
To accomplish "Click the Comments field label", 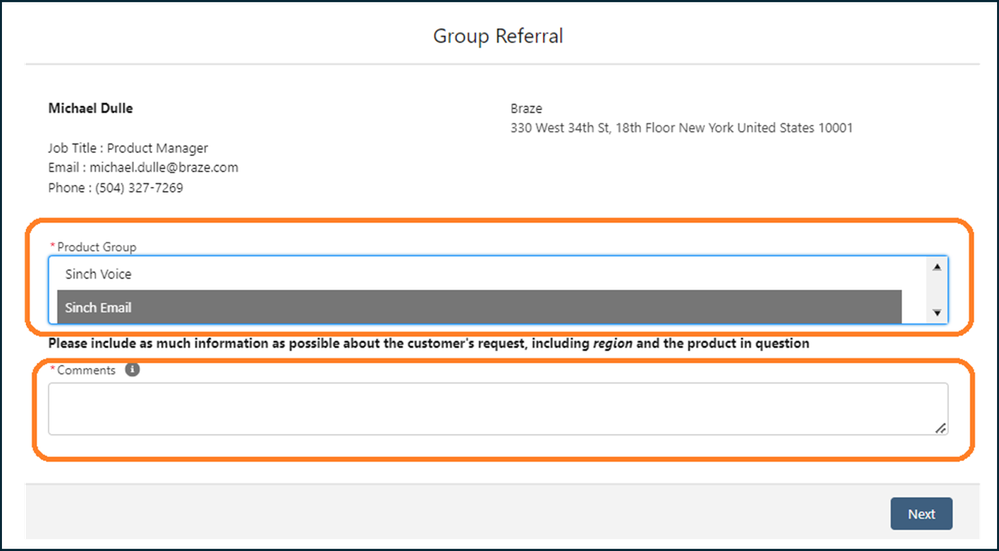I will click(86, 370).
